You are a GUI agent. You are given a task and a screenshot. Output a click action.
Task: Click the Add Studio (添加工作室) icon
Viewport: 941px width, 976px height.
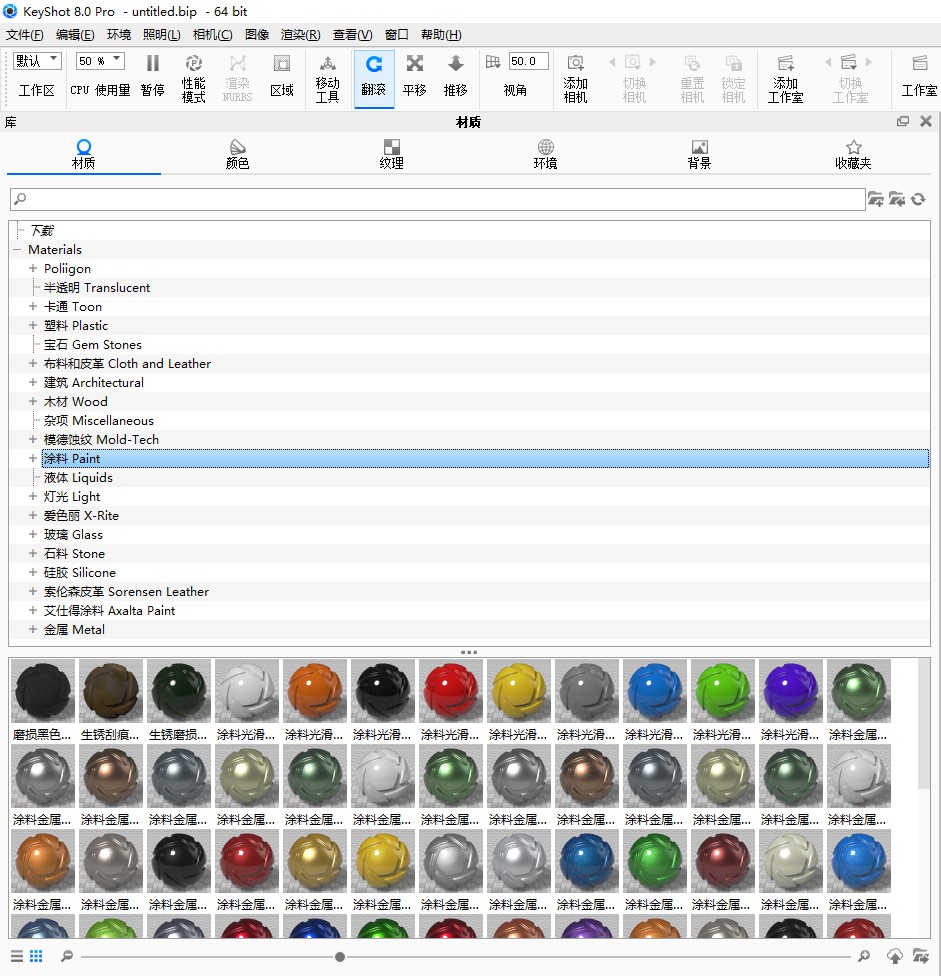click(785, 66)
